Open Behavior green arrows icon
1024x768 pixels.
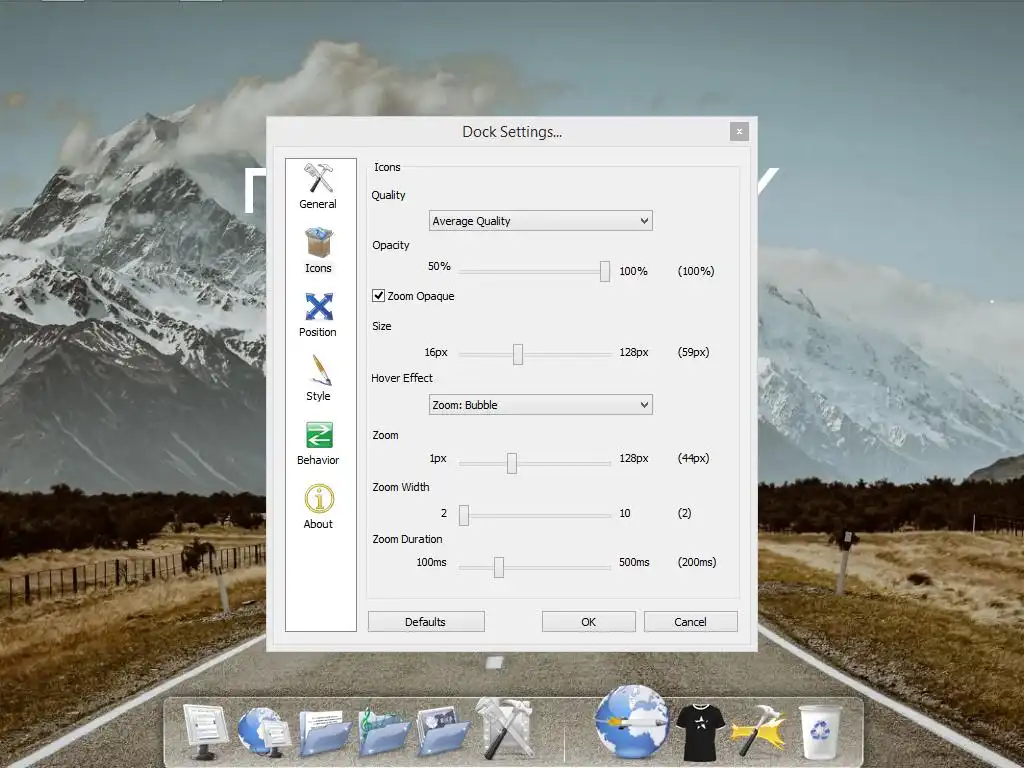(x=319, y=435)
